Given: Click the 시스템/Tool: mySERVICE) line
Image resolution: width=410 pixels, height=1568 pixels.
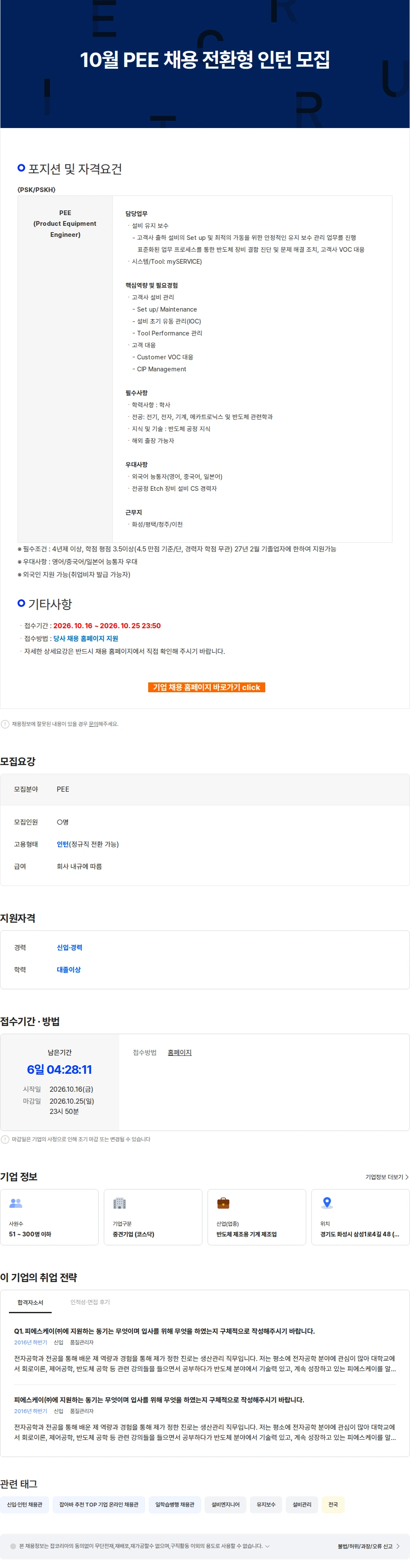Looking at the screenshot, I should [x=166, y=262].
